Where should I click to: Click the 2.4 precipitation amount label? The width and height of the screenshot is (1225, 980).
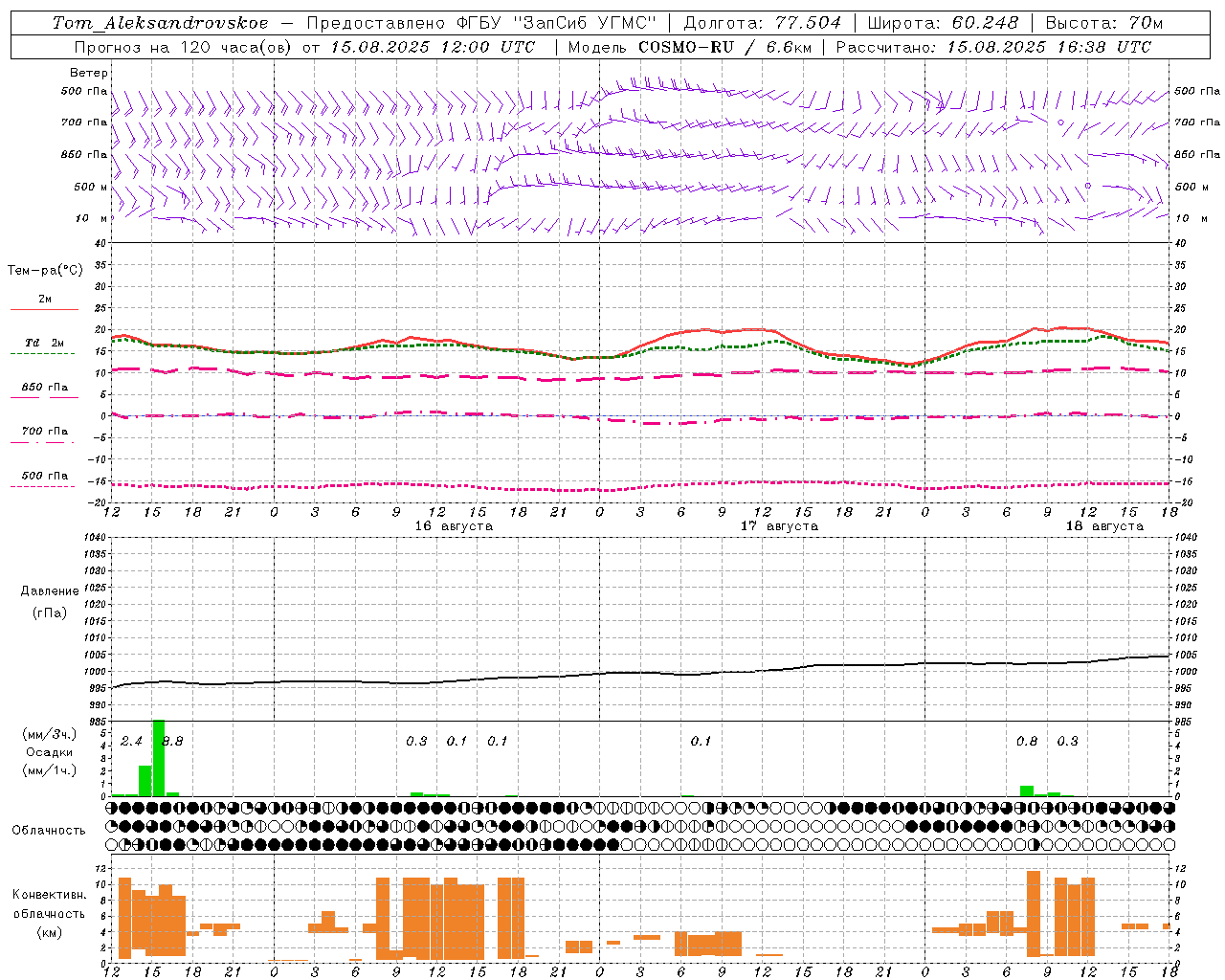click(x=131, y=741)
